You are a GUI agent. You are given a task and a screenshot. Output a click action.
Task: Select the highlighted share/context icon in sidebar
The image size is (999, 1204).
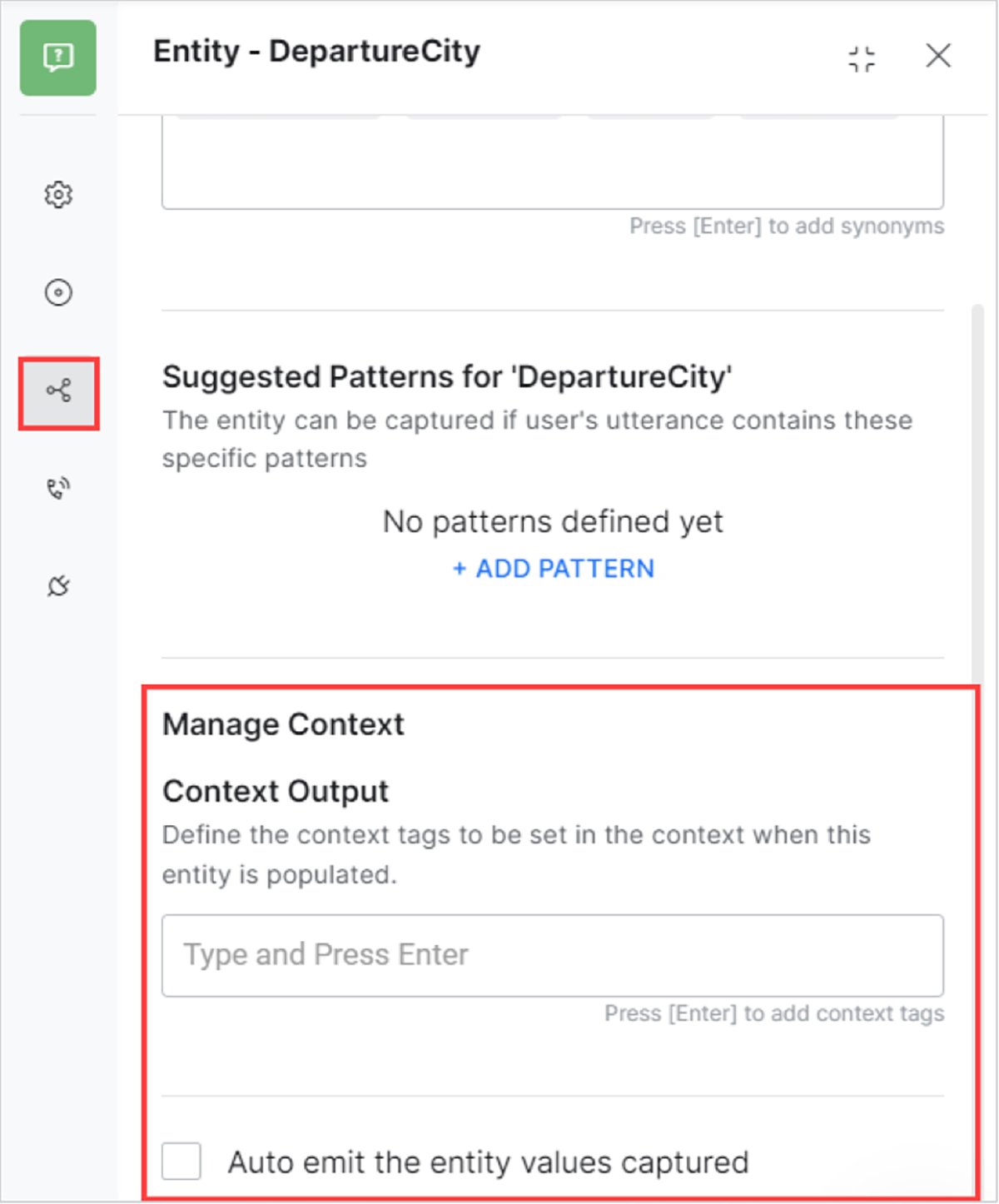coord(57,388)
